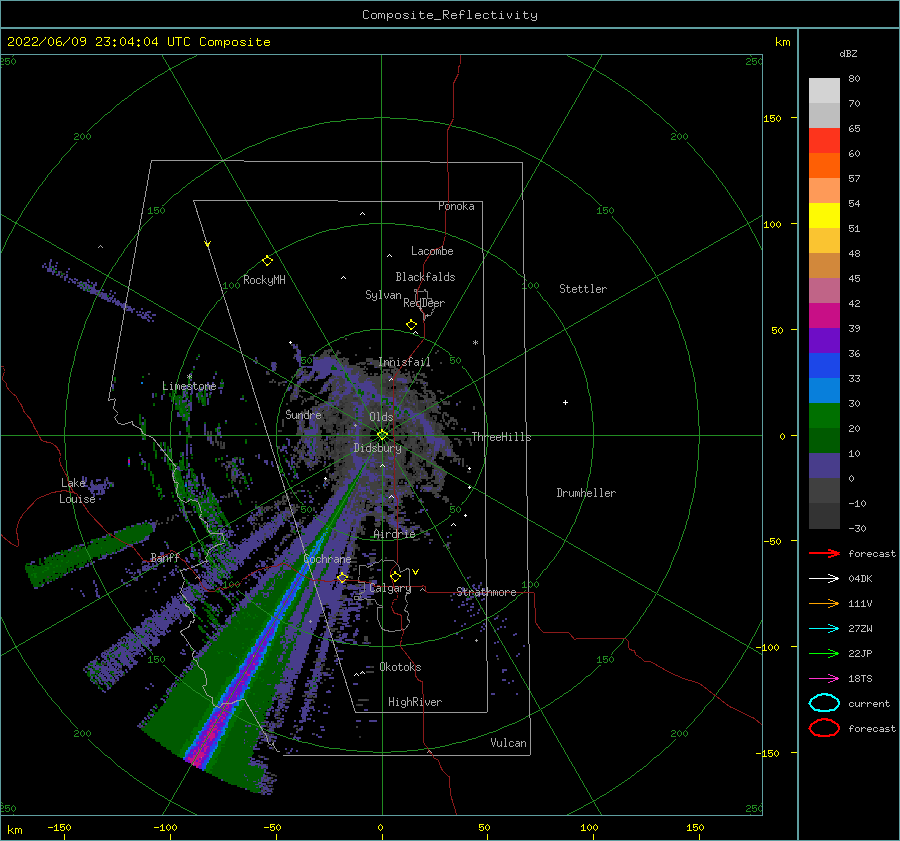
Task: Click the Strathmore label
Action: click(x=486, y=592)
